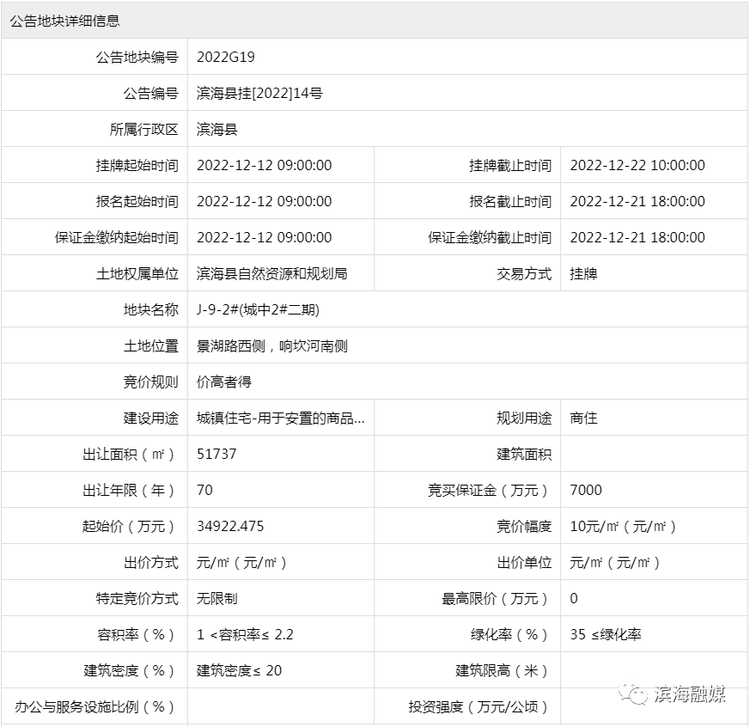Select value 35 ≤绿化率
Image resolution: width=750 pixels, height=727 pixels.
(x=606, y=635)
